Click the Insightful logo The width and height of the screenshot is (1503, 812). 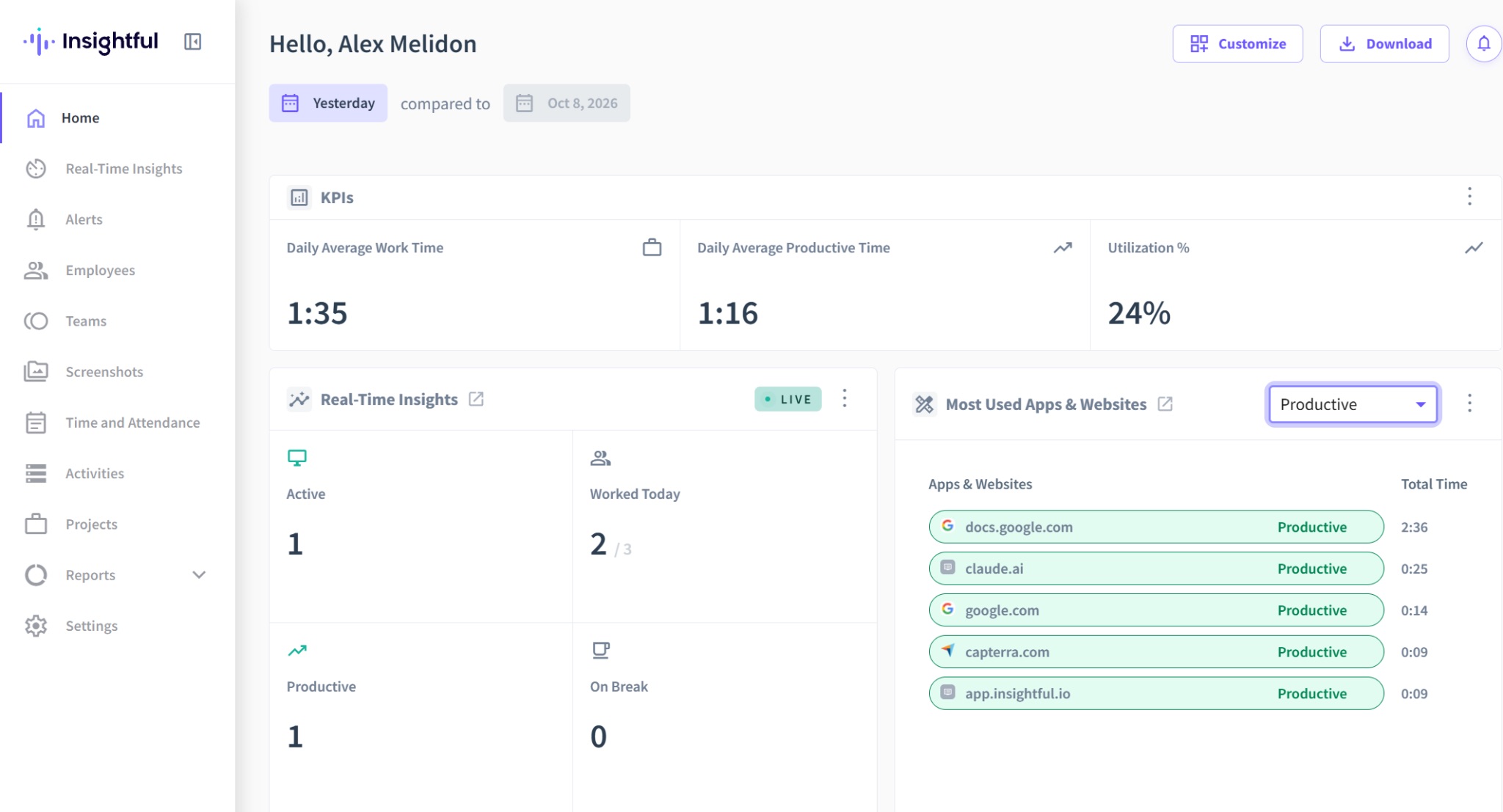click(91, 42)
